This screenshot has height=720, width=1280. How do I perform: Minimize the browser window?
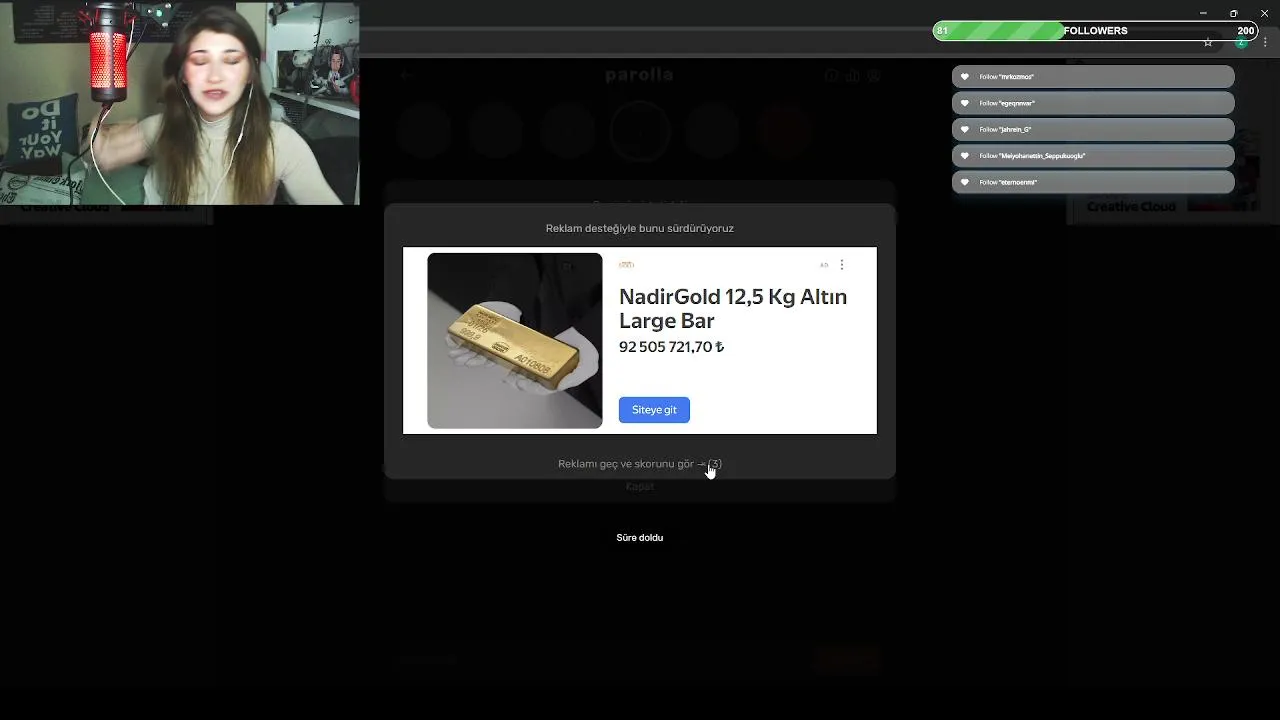coord(1203,13)
